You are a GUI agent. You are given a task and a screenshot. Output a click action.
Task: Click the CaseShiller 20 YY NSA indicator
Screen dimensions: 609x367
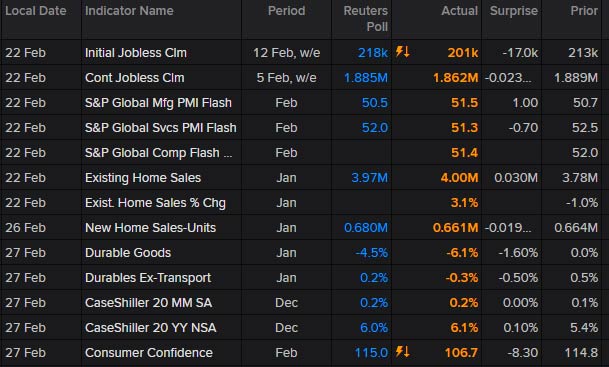pyautogui.click(x=150, y=328)
